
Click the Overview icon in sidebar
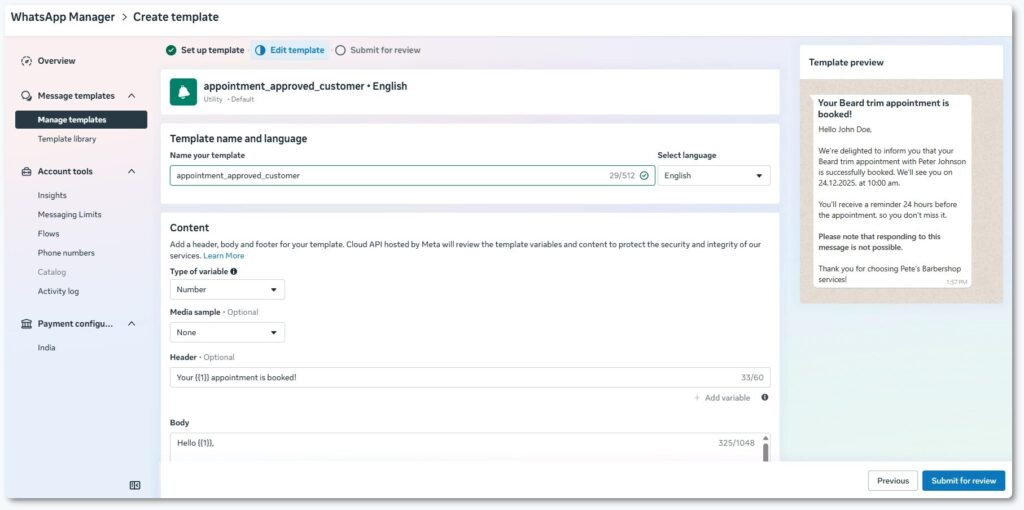point(27,61)
